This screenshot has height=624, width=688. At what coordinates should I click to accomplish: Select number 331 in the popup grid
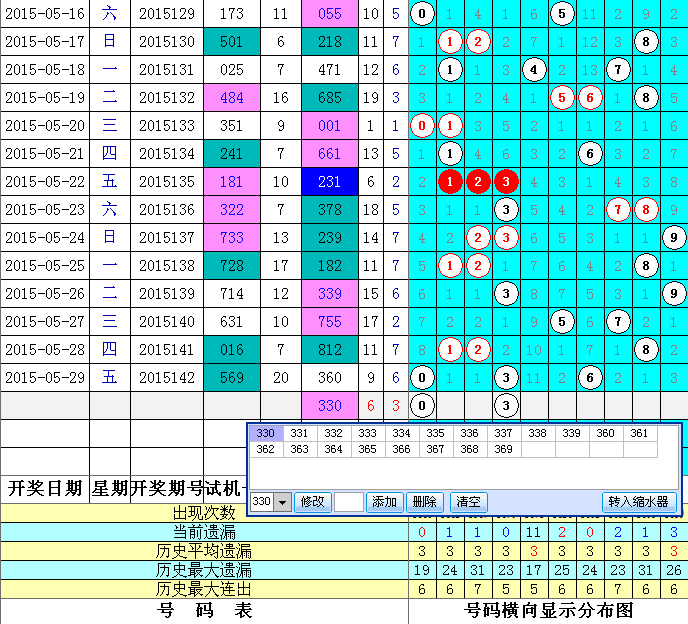pyautogui.click(x=299, y=434)
